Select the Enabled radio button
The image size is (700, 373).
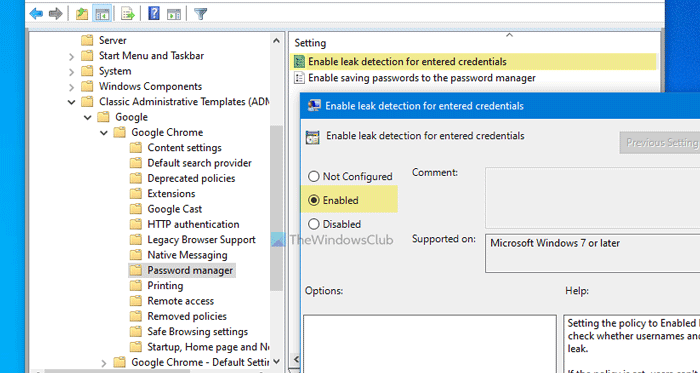(314, 200)
